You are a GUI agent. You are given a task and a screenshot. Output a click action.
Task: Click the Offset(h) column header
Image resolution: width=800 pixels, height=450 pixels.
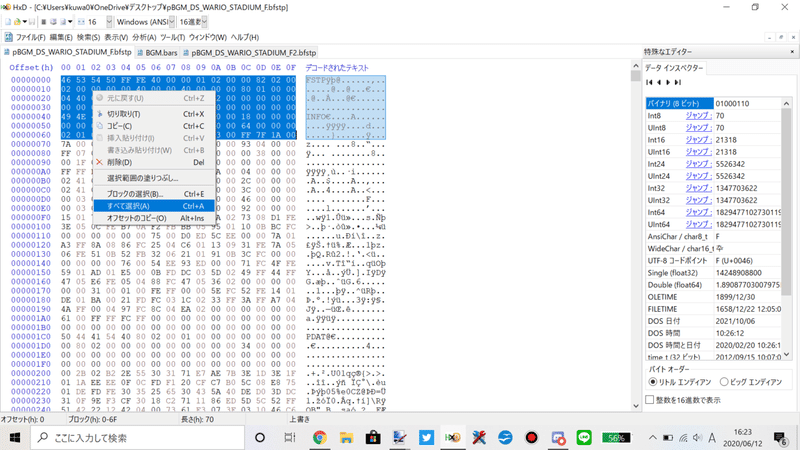click(31, 67)
